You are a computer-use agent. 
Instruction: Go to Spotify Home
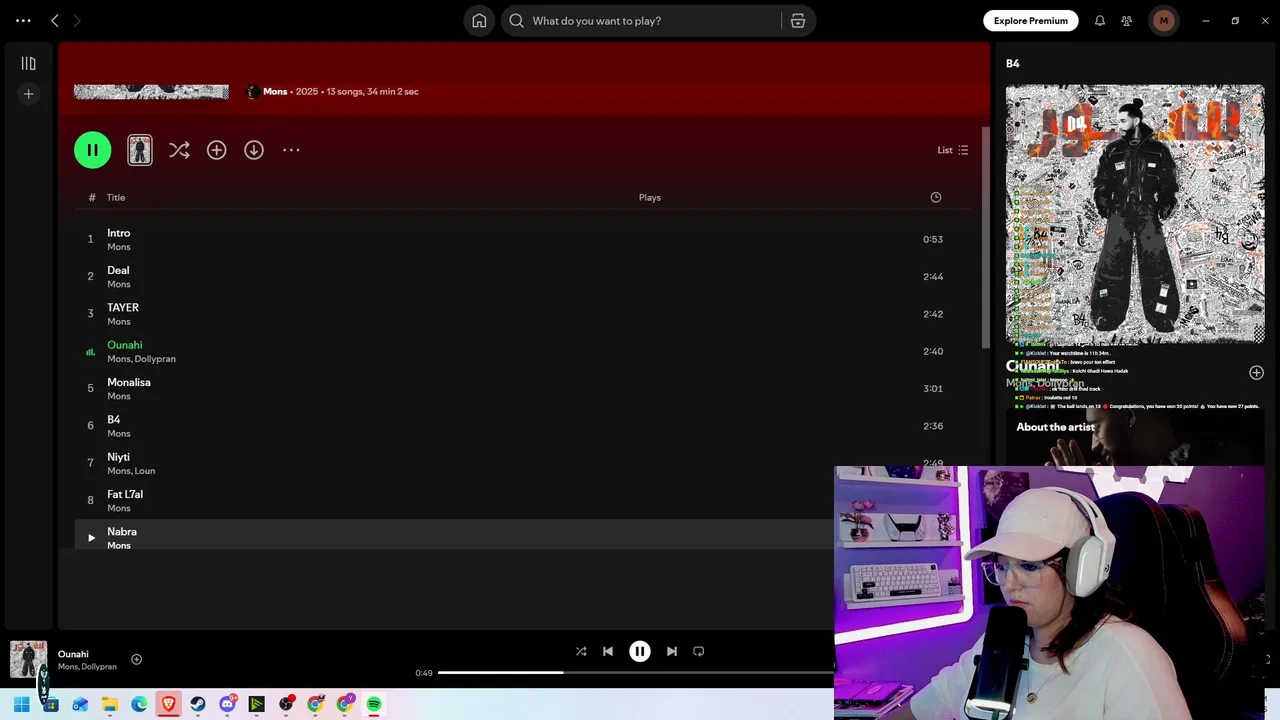click(479, 21)
